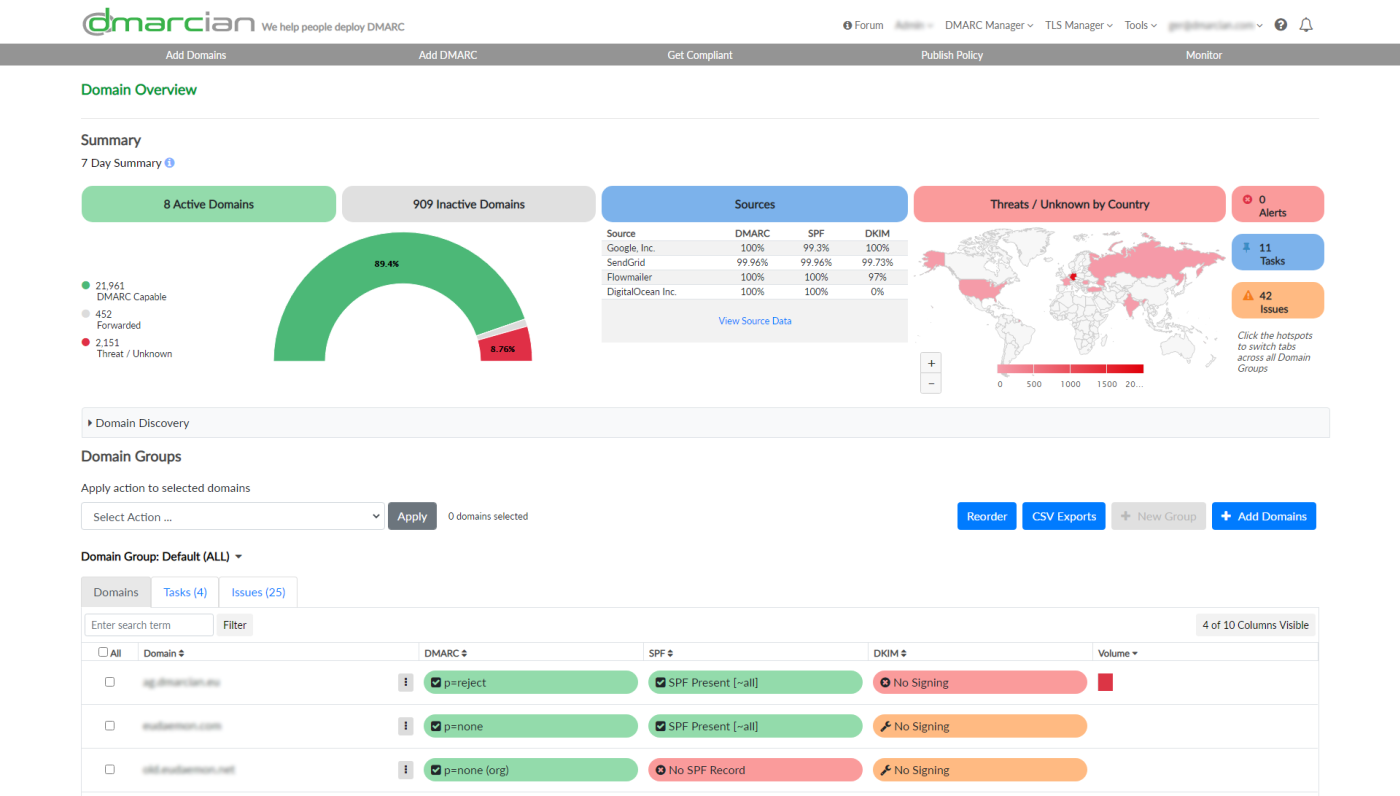Check the All domains checkbox
1400x796 pixels.
(x=103, y=652)
